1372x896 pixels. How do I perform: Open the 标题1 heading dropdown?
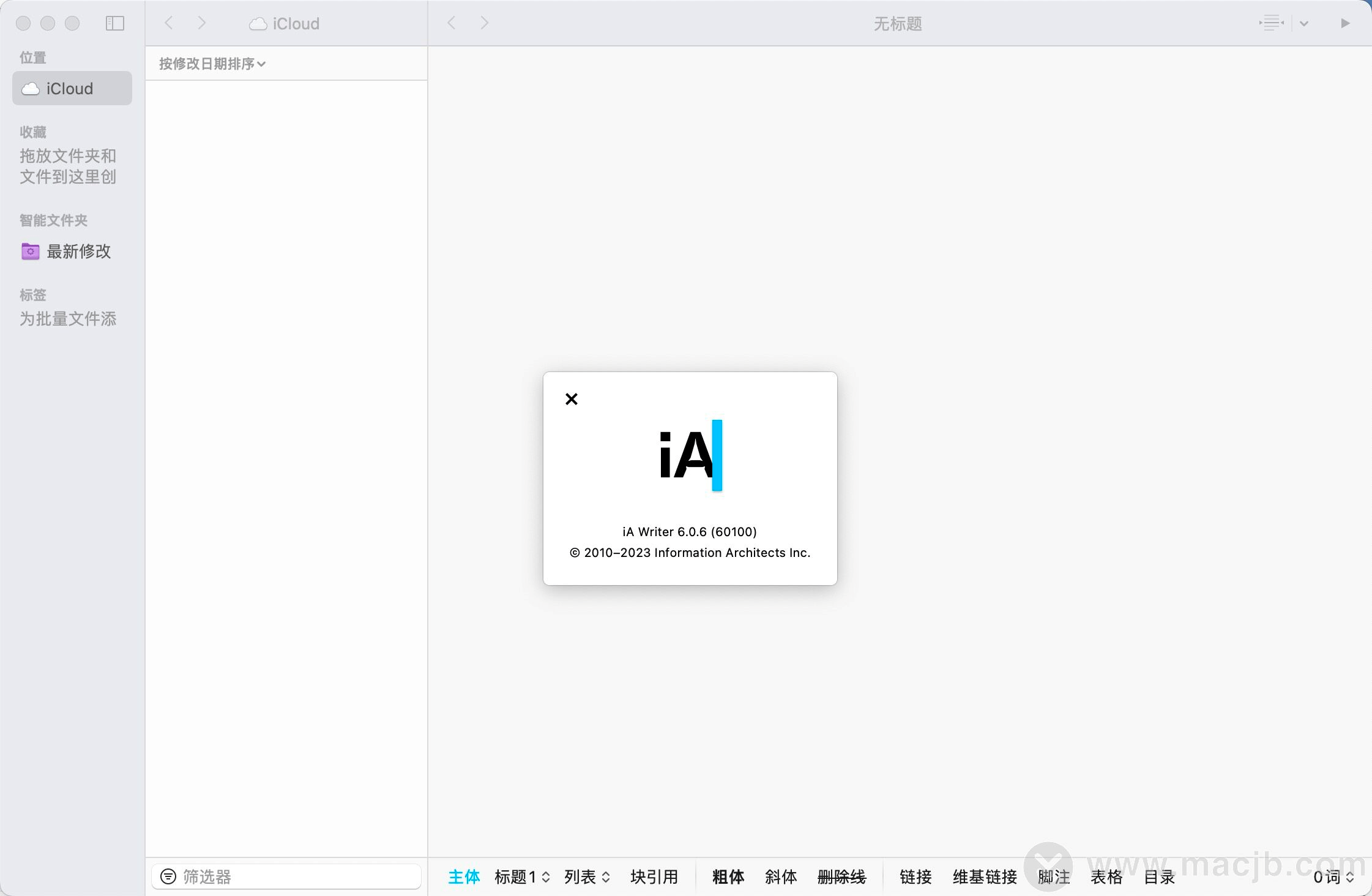pos(522,877)
